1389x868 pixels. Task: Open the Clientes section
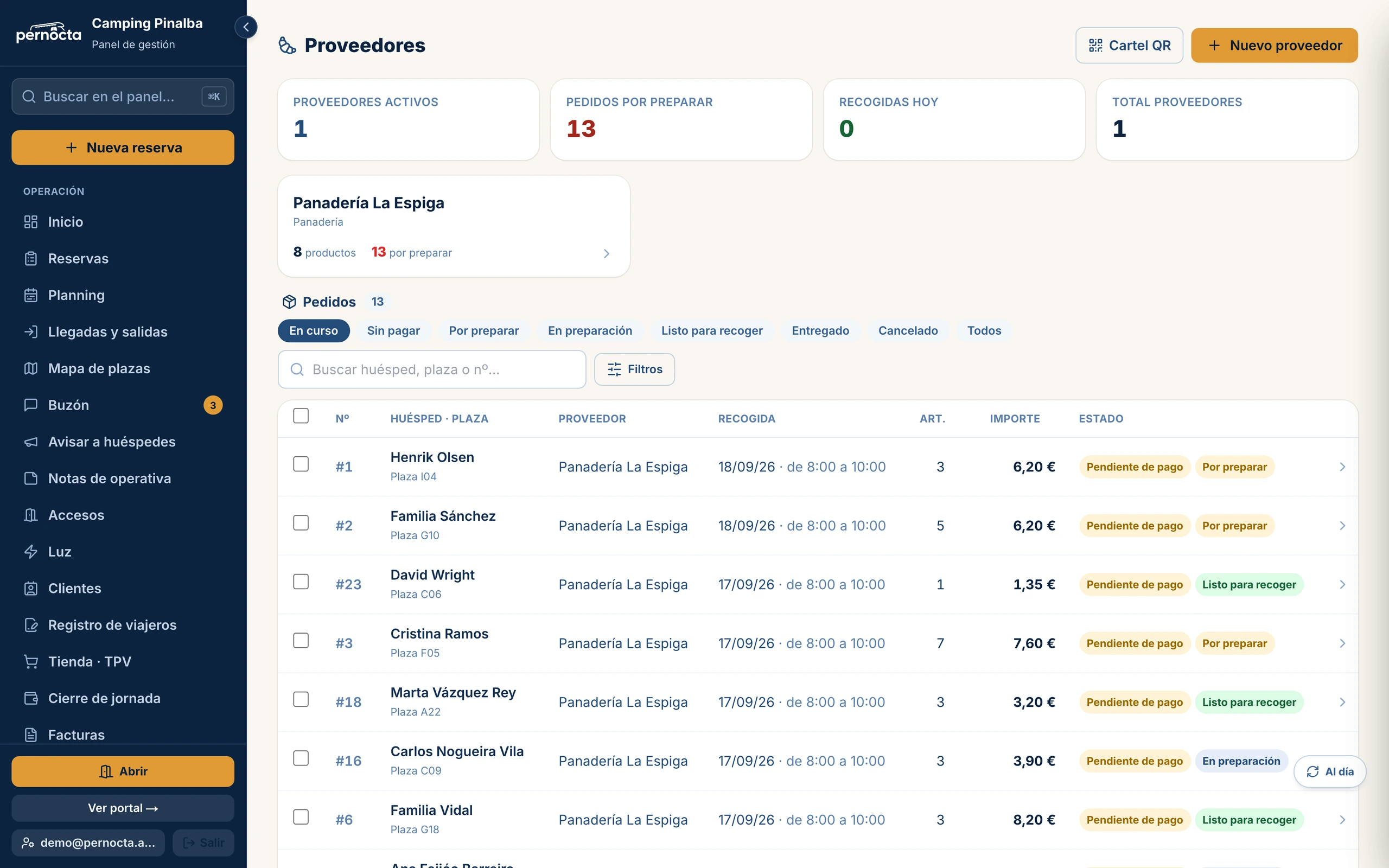point(123,589)
